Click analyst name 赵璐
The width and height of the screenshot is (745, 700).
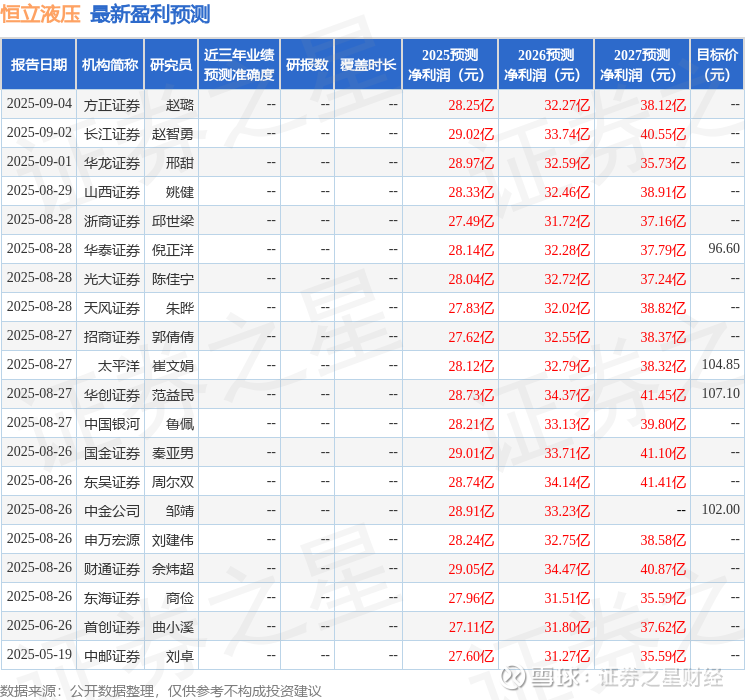coord(180,105)
